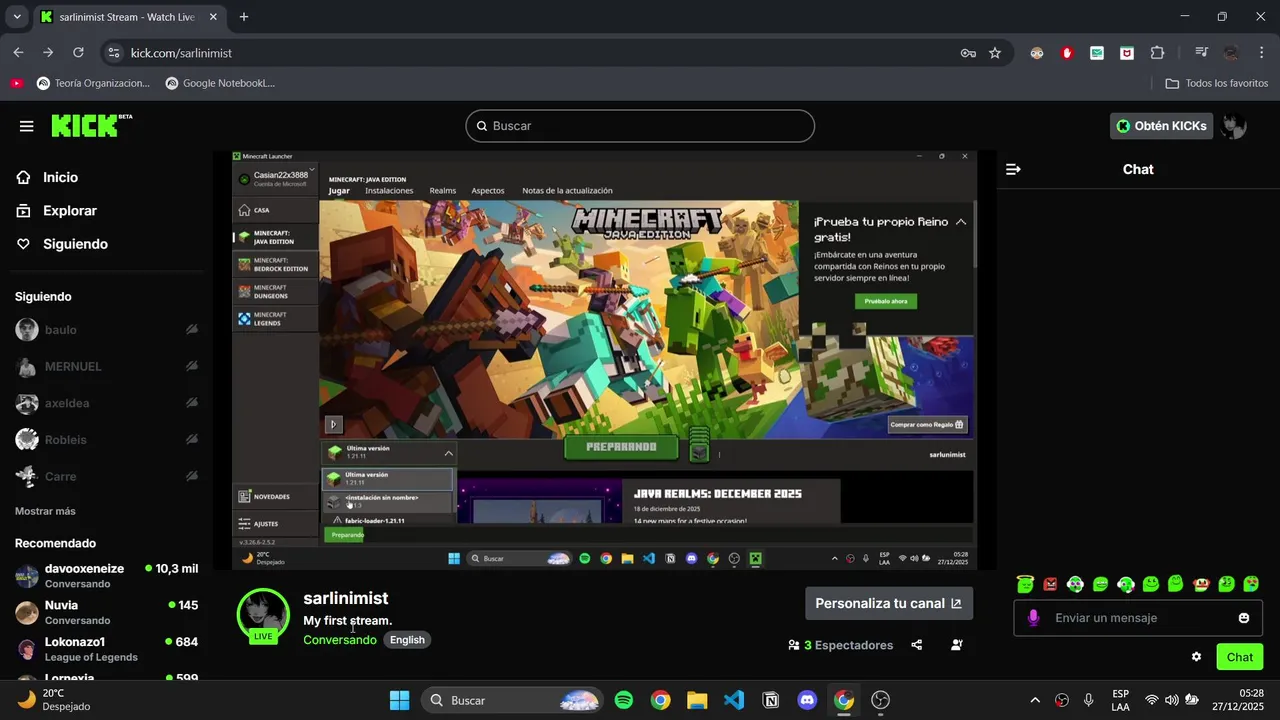Screen dimensions: 1280x720
Task: Click the share stream icon
Action: [917, 645]
